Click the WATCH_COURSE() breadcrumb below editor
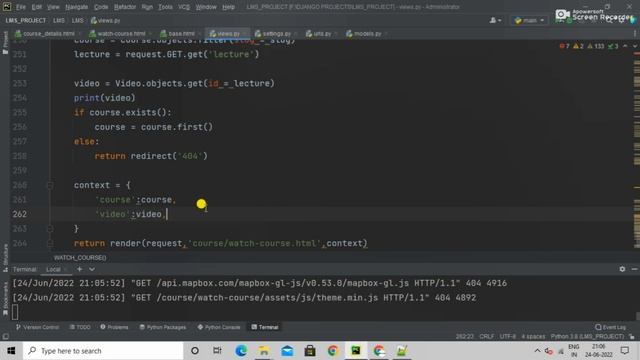This screenshot has width=640, height=360. tap(80, 258)
